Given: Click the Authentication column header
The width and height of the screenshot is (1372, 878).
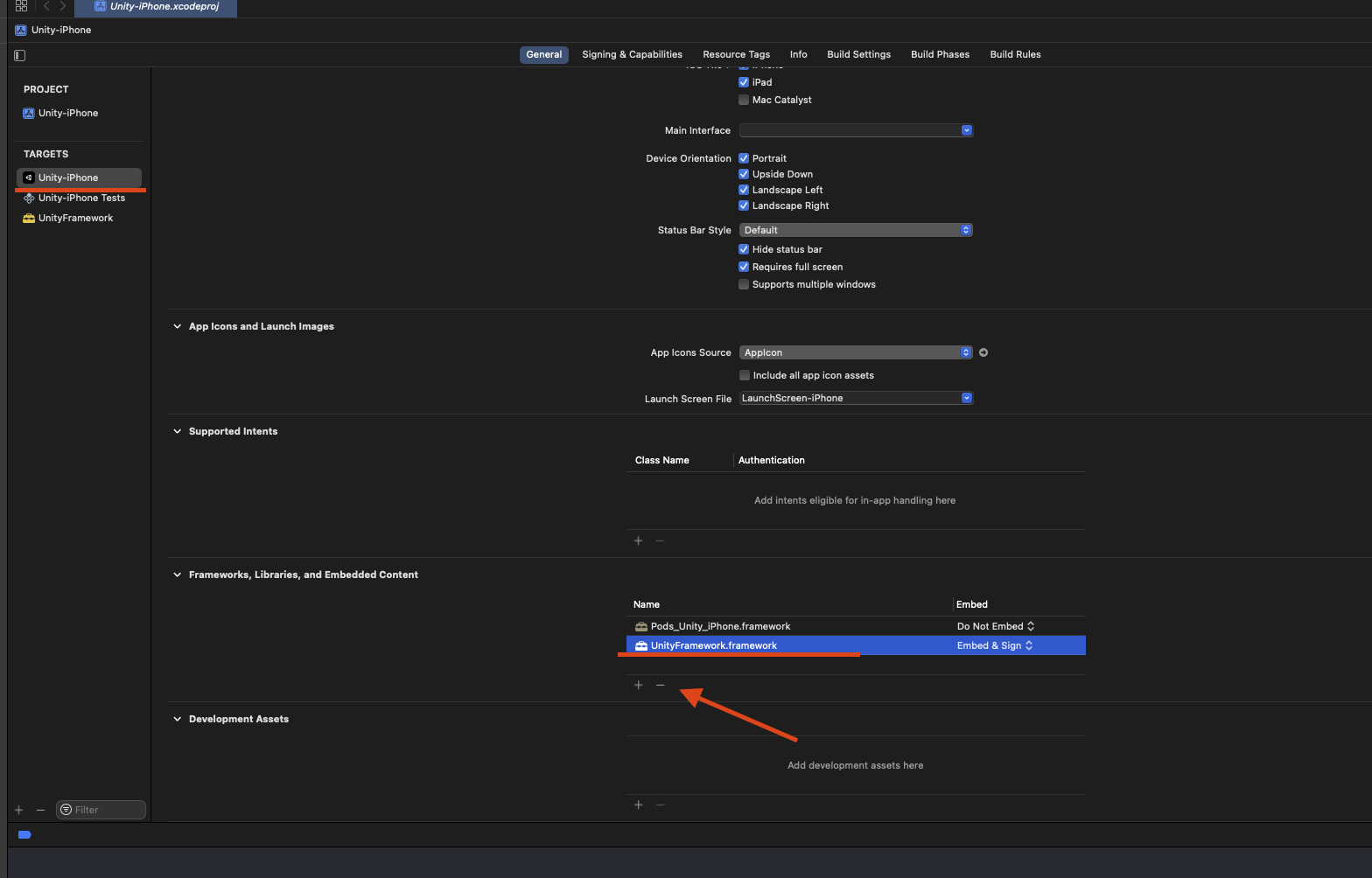Looking at the screenshot, I should click(x=772, y=460).
